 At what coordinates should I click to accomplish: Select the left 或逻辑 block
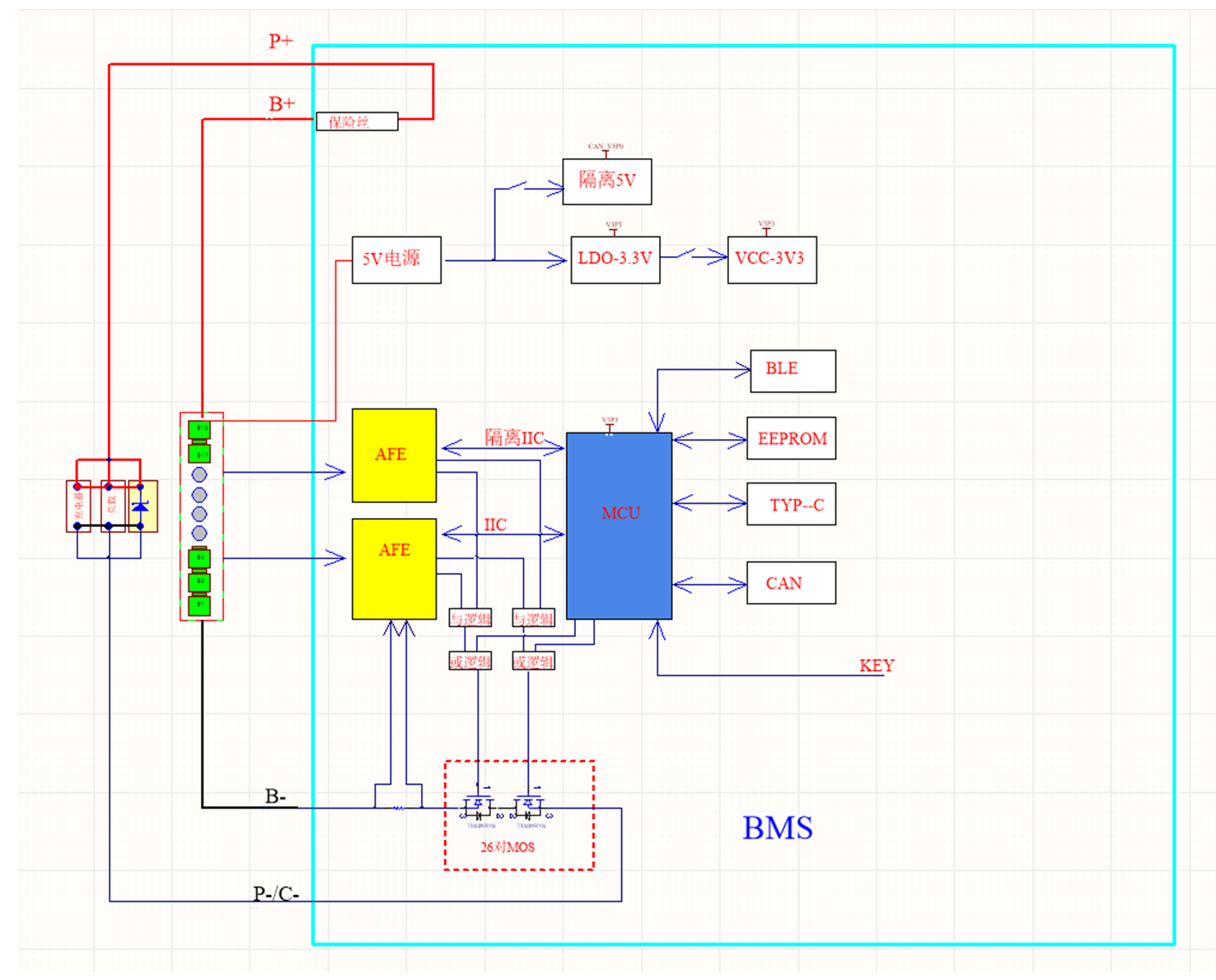click(x=470, y=661)
